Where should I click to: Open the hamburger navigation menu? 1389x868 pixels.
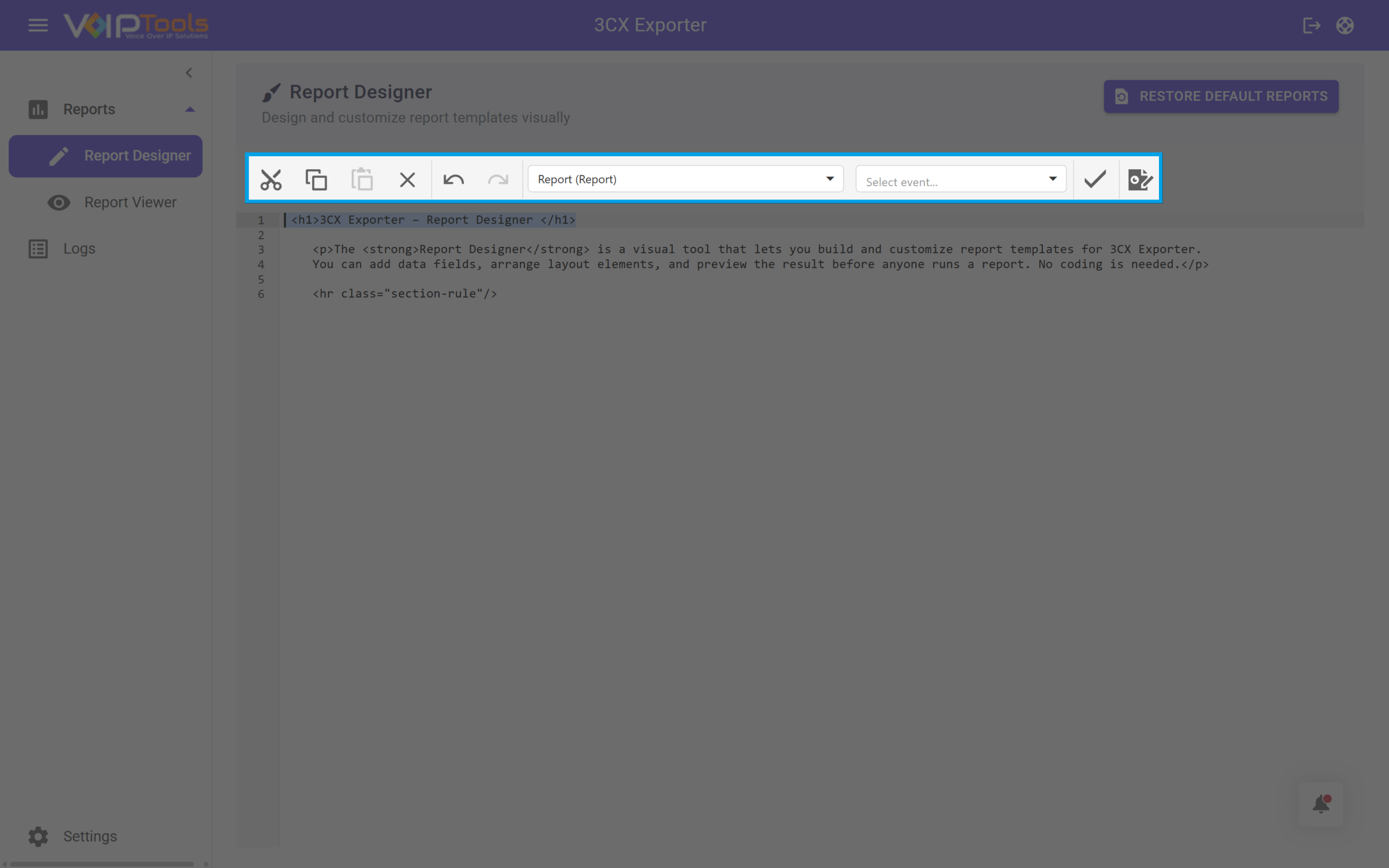[x=38, y=25]
